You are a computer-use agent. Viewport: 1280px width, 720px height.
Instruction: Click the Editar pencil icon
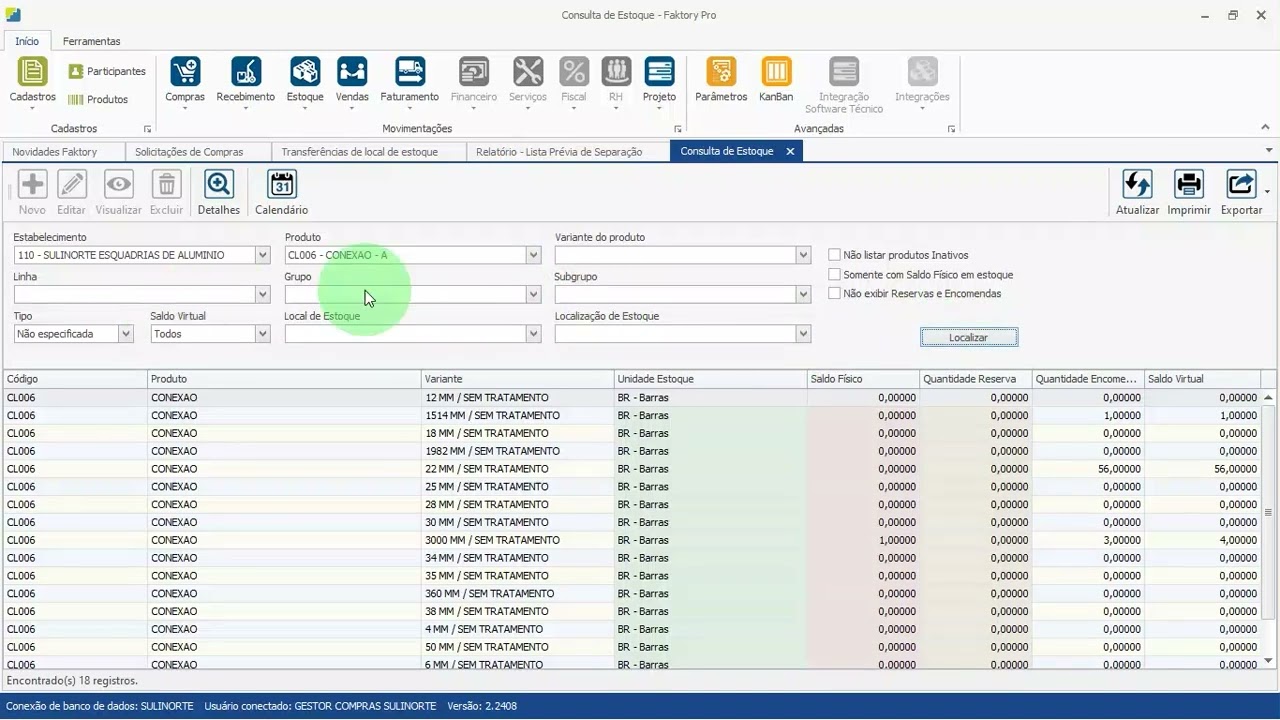point(71,185)
